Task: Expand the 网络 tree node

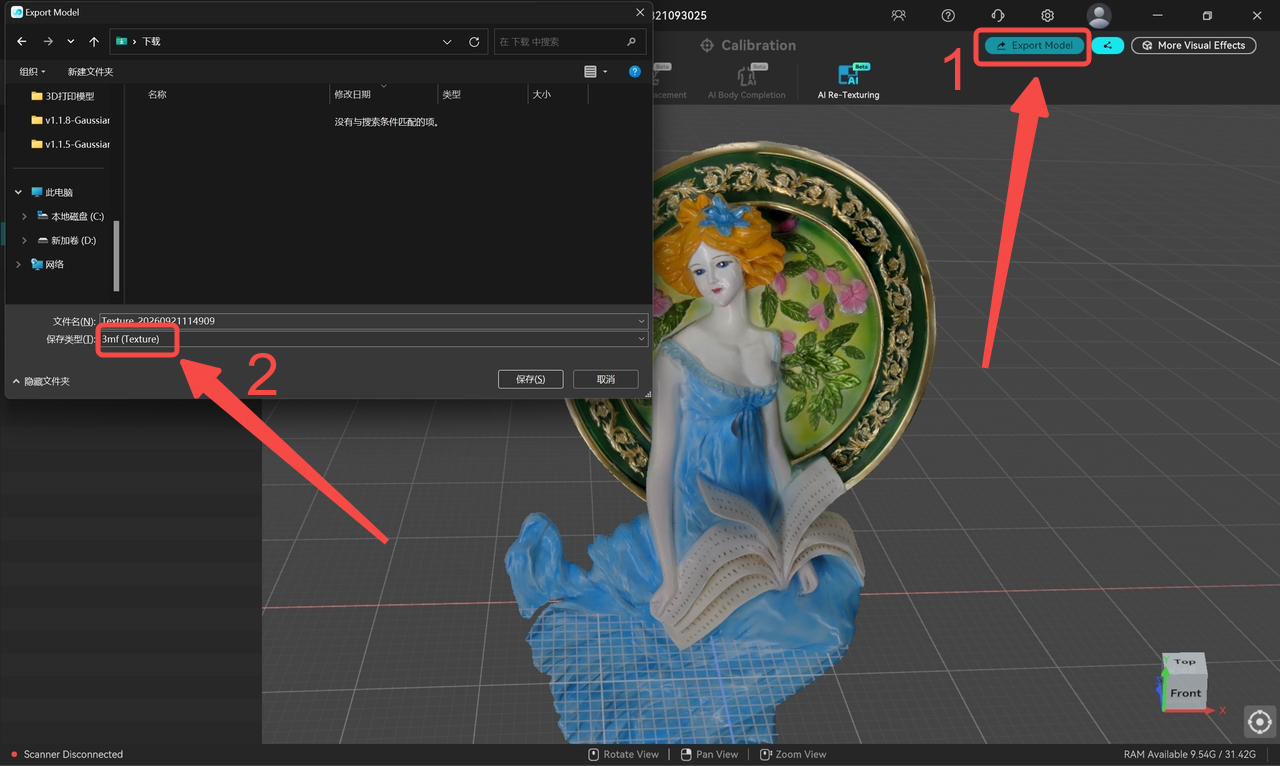Action: (18, 264)
